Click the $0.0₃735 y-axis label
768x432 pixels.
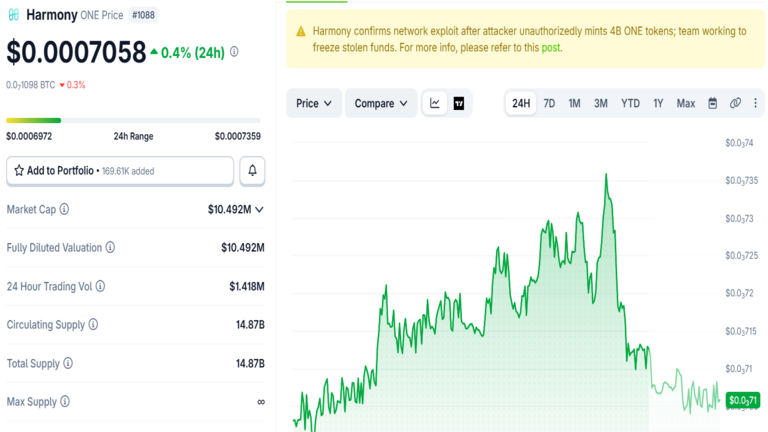coord(742,181)
